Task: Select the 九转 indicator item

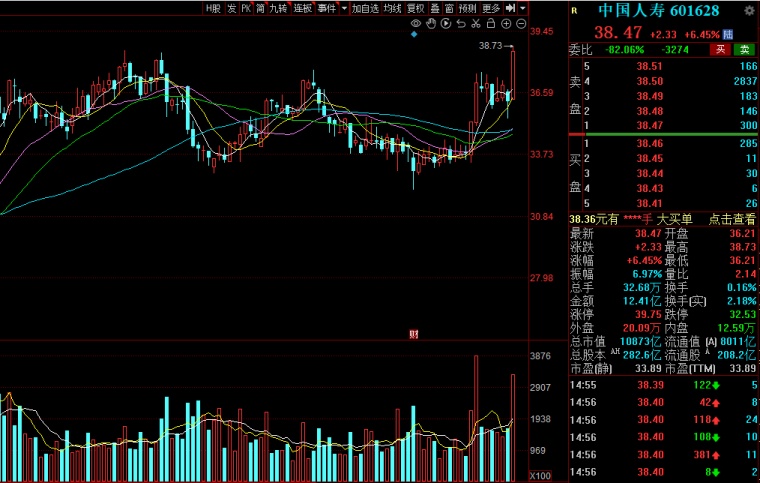Action: coord(278,8)
